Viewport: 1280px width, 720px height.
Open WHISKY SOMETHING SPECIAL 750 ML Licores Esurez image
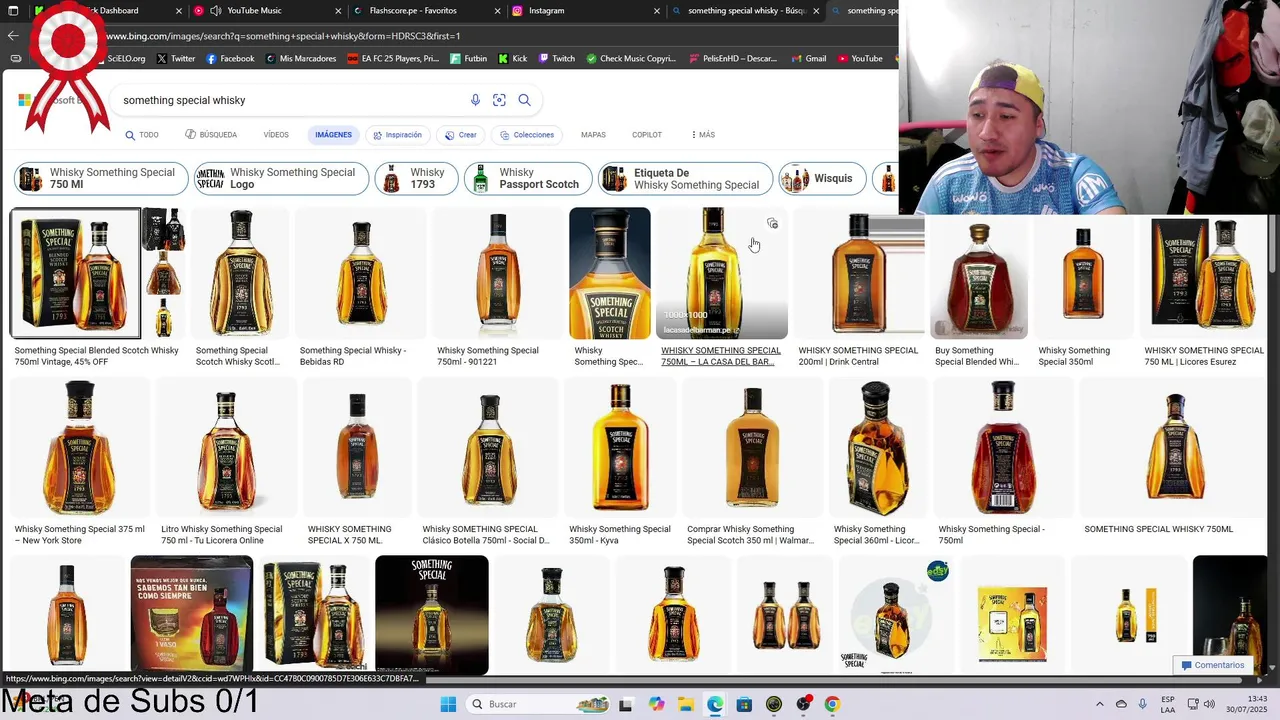tap(1202, 273)
